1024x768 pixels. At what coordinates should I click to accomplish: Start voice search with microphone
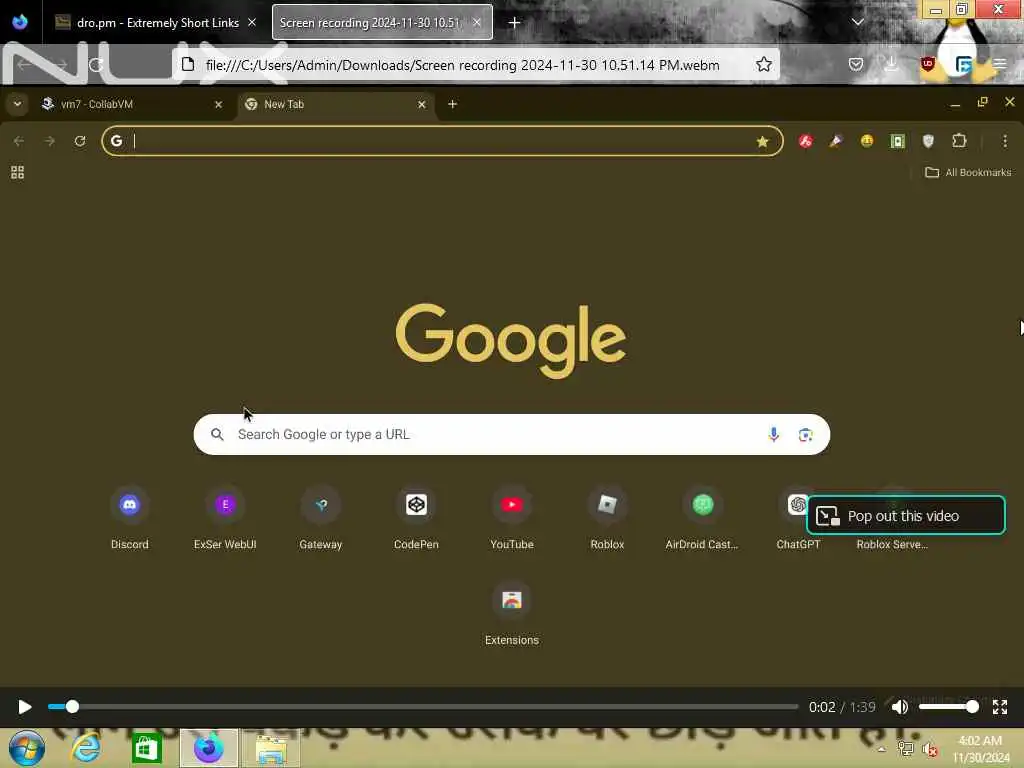click(773, 434)
